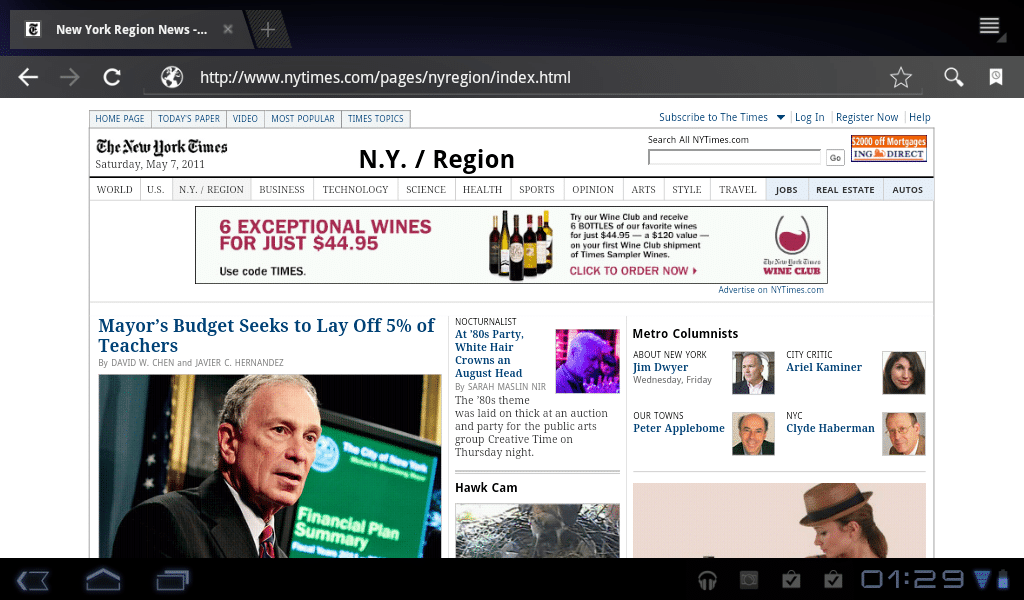Open the SCIENCE section
Image resolution: width=1024 pixels, height=600 pixels.
click(x=426, y=189)
